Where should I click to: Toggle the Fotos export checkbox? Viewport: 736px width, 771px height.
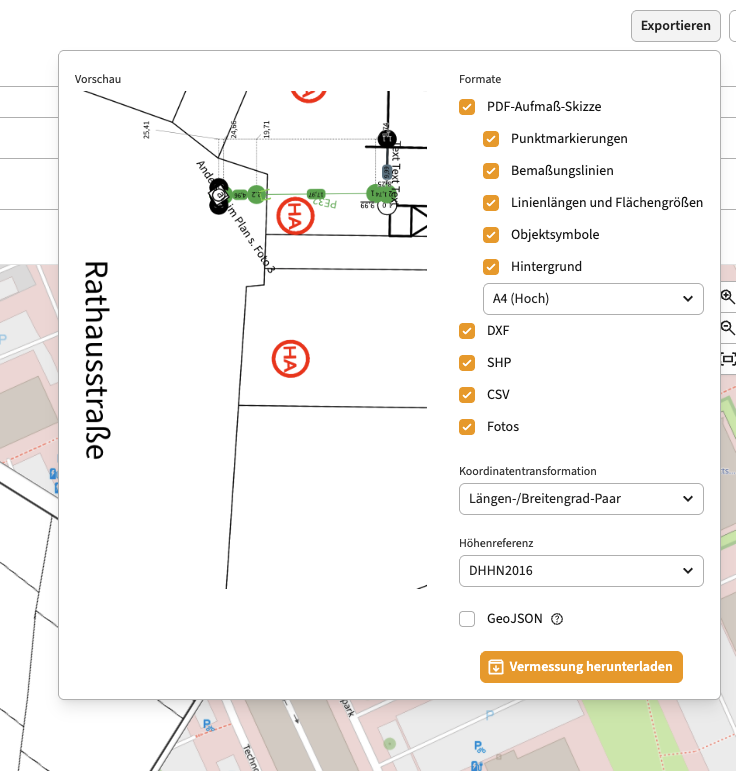[x=467, y=426]
